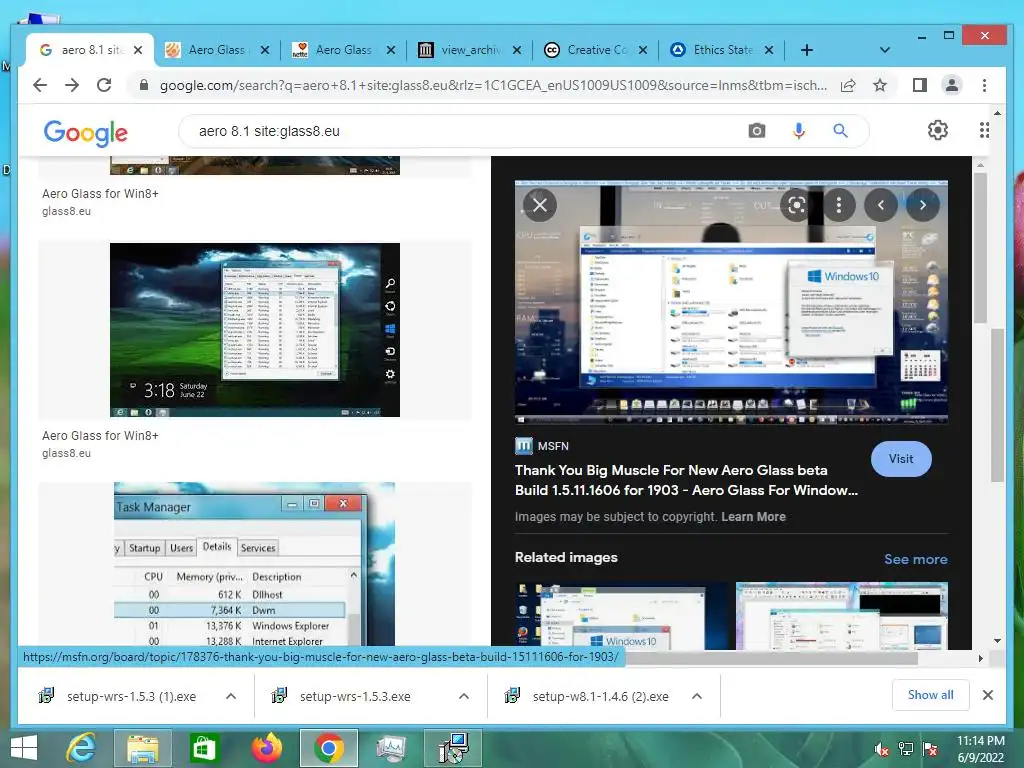Image resolution: width=1024 pixels, height=768 pixels.
Task: Show the next image result
Action: [x=923, y=205]
